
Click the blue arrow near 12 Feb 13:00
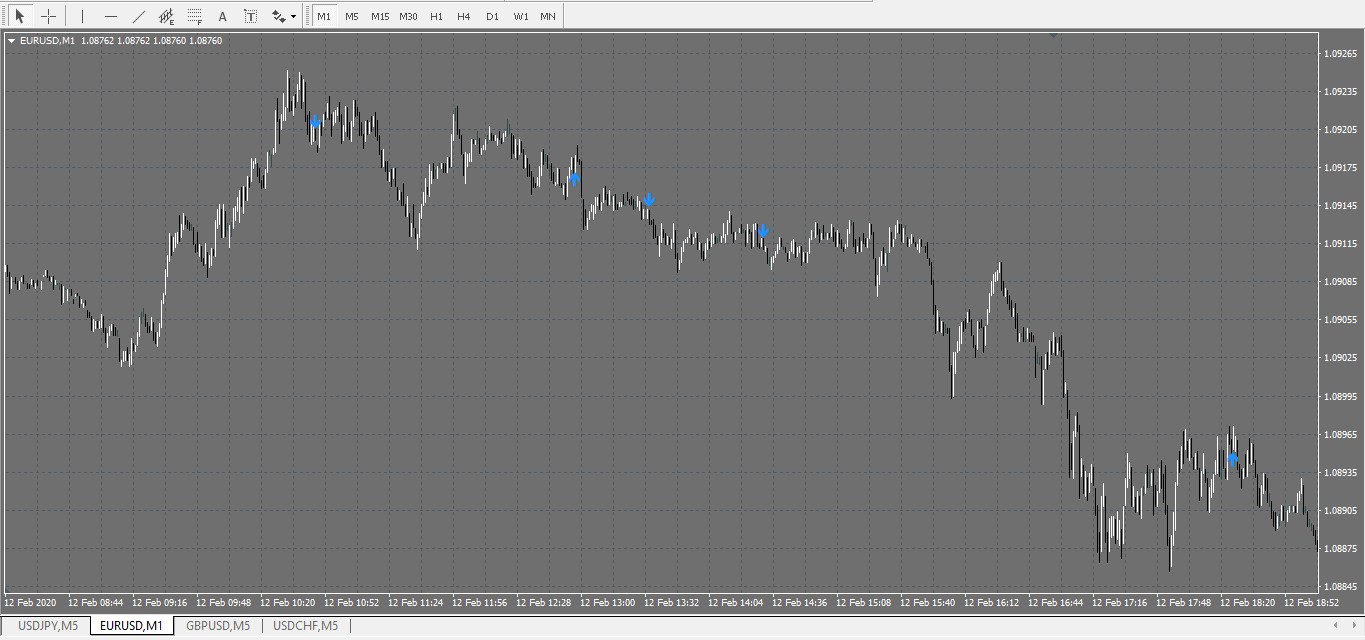point(649,201)
